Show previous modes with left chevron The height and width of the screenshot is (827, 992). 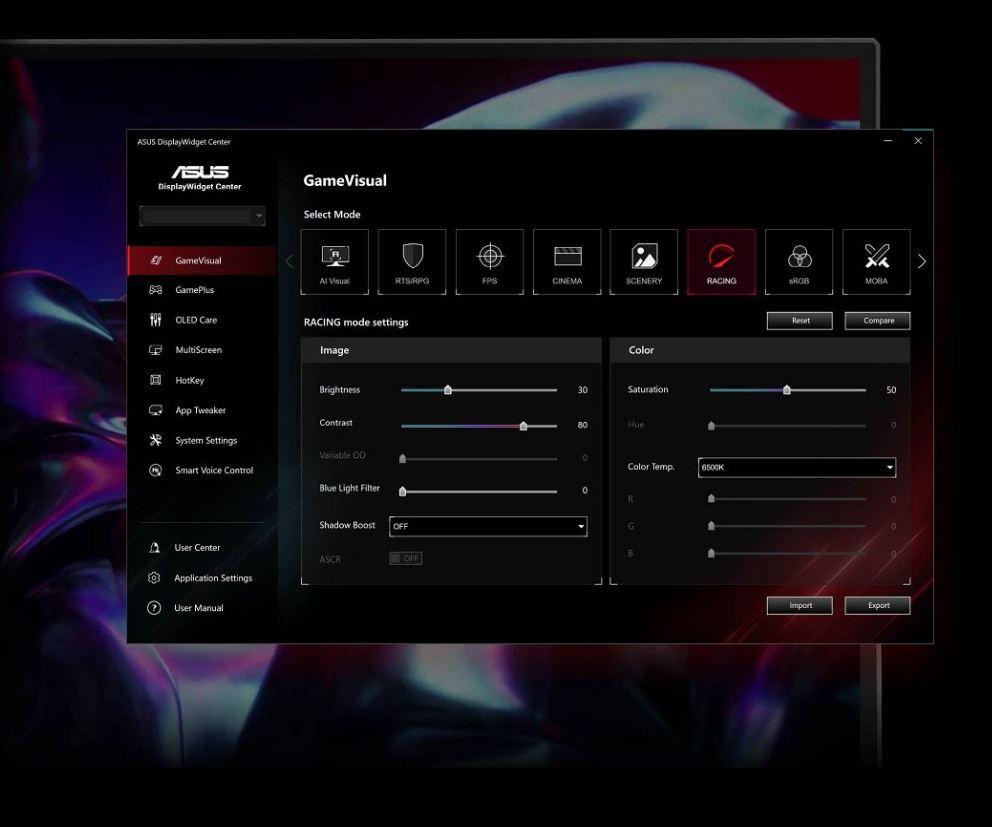pyautogui.click(x=290, y=261)
